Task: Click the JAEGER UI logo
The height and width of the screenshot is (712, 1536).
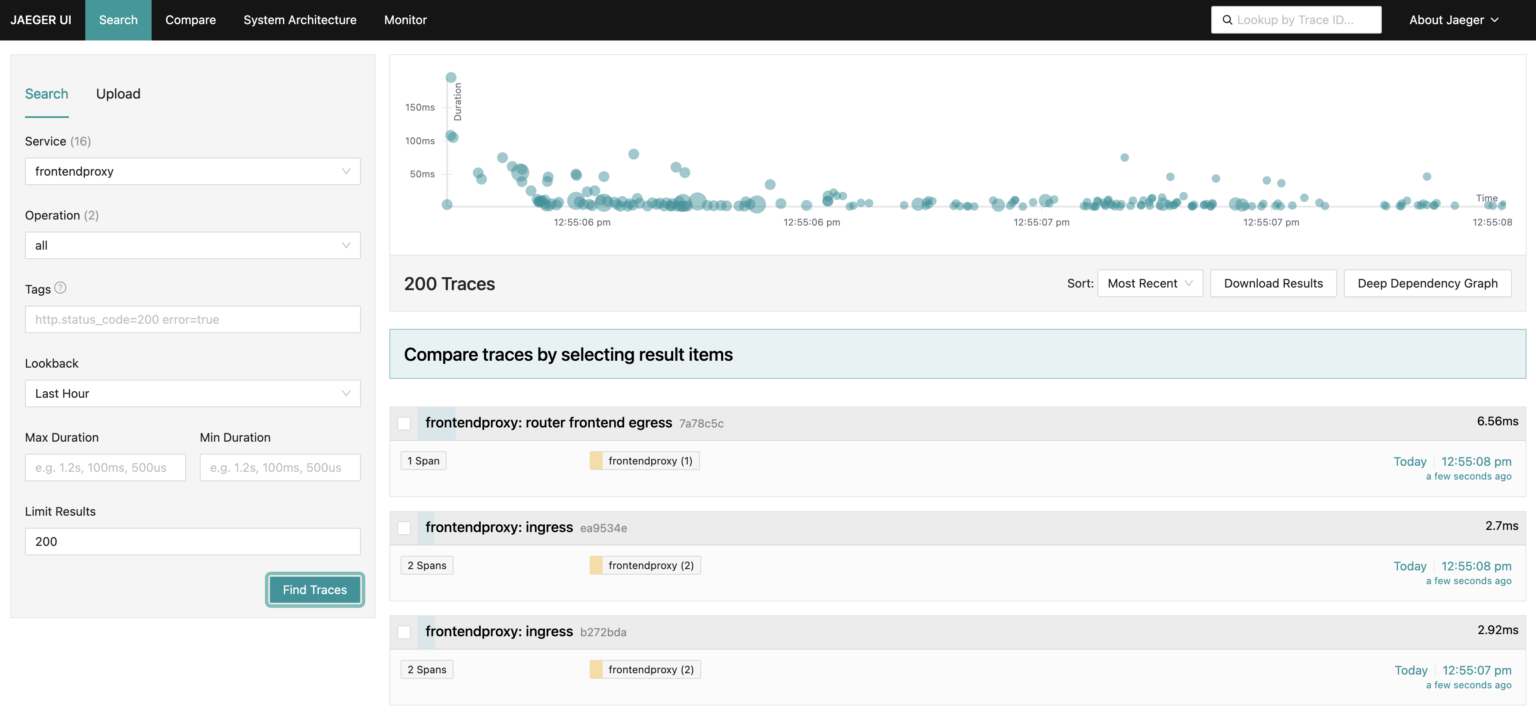Action: coord(41,19)
